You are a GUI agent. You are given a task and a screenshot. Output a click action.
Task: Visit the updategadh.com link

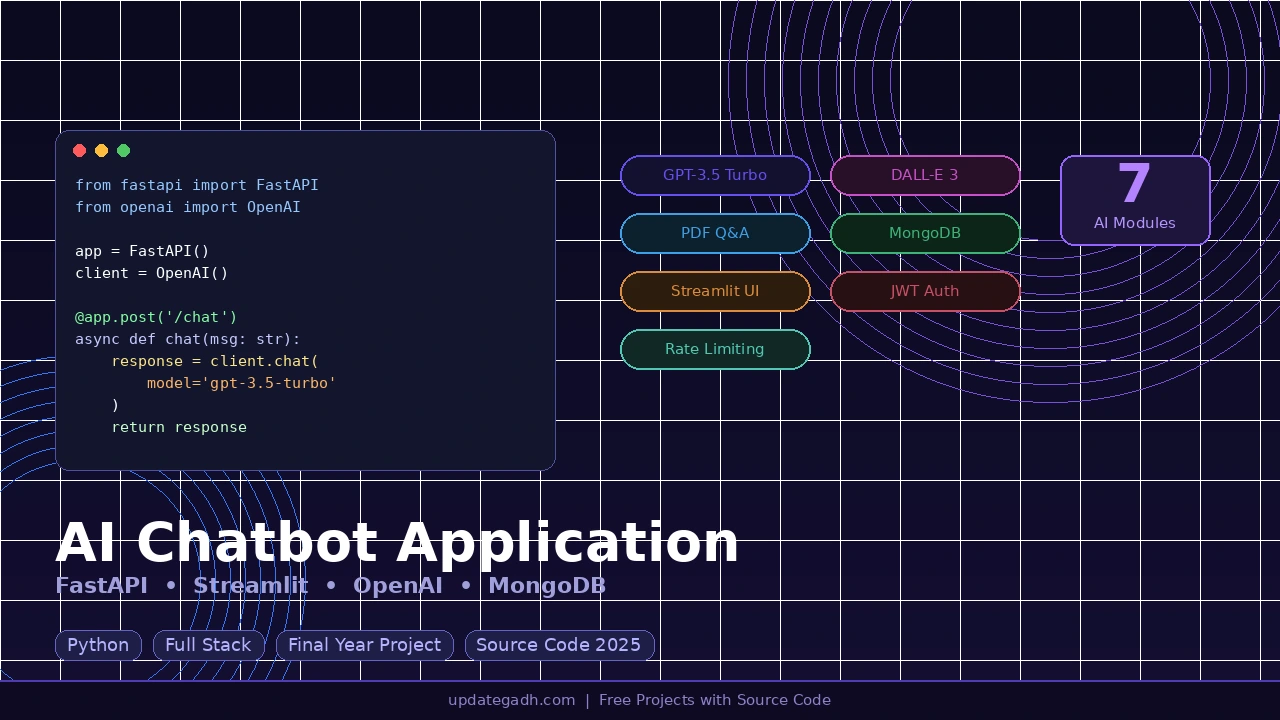coord(512,700)
